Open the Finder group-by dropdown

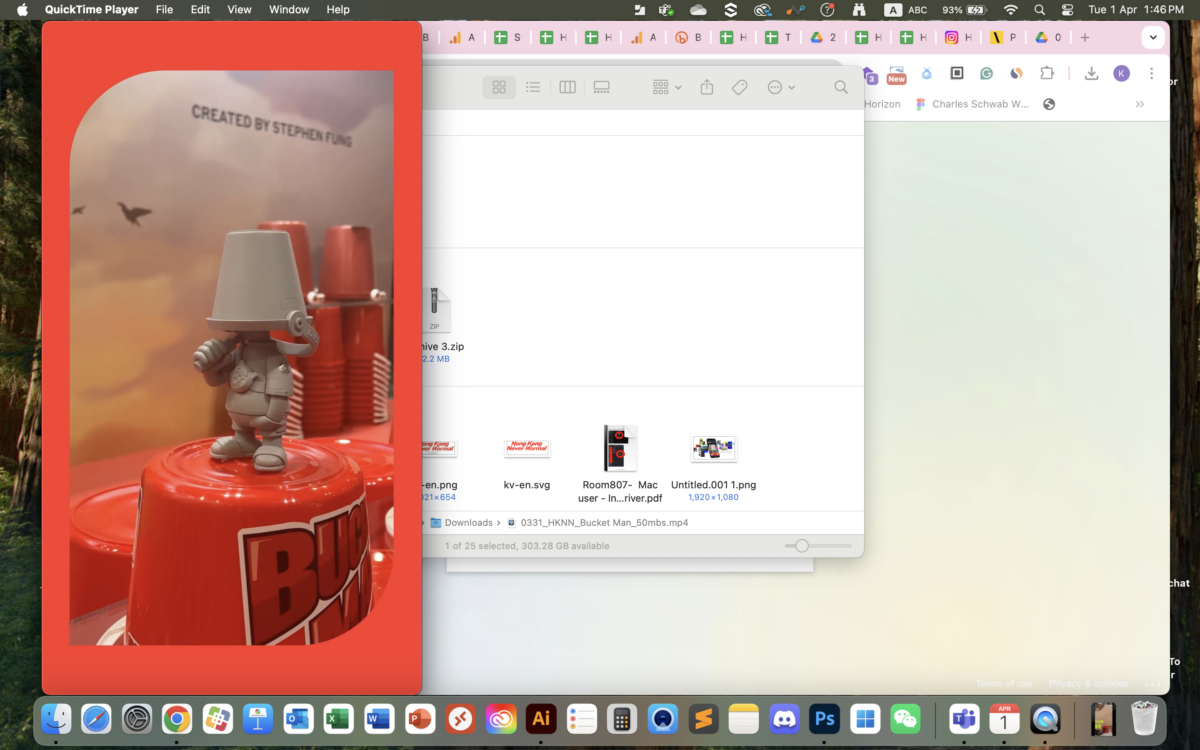667,87
